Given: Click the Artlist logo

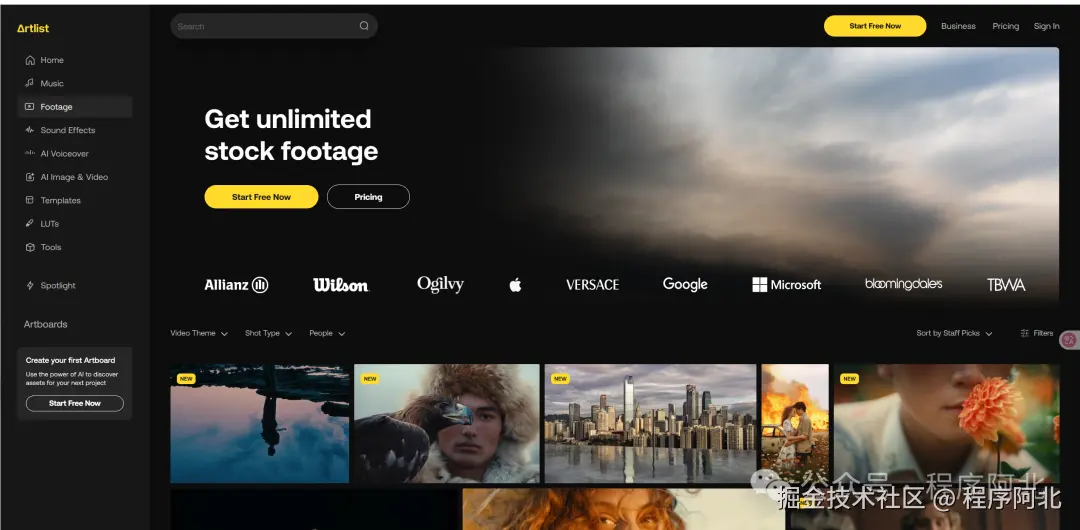Looking at the screenshot, I should pos(33,28).
